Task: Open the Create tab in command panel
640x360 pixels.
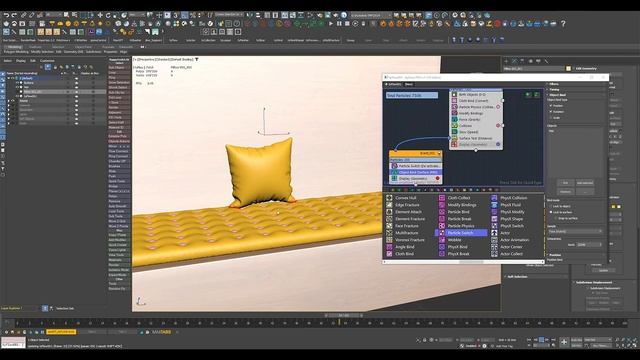Action: [507, 61]
